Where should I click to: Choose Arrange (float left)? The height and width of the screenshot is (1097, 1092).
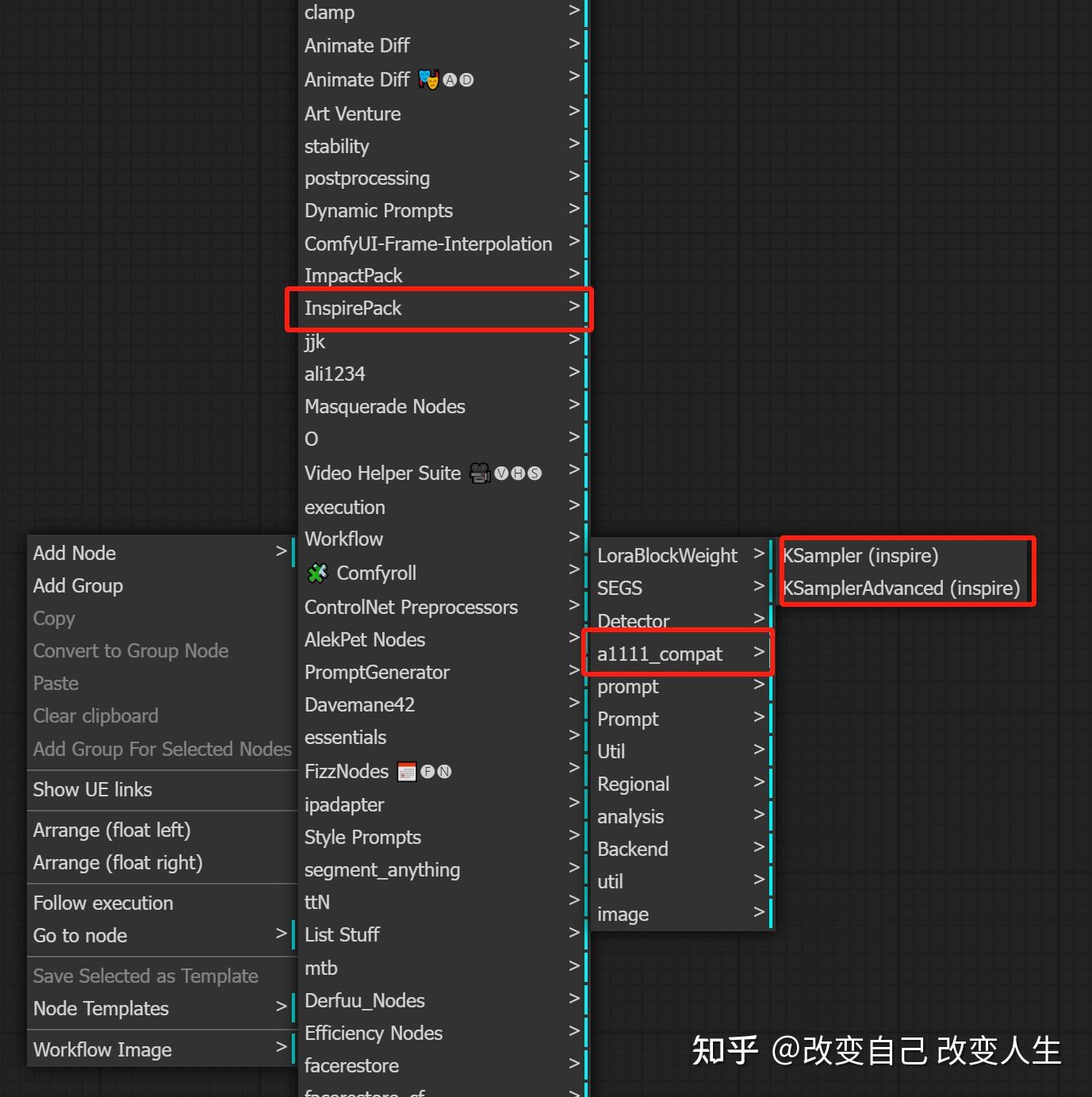pos(161,830)
